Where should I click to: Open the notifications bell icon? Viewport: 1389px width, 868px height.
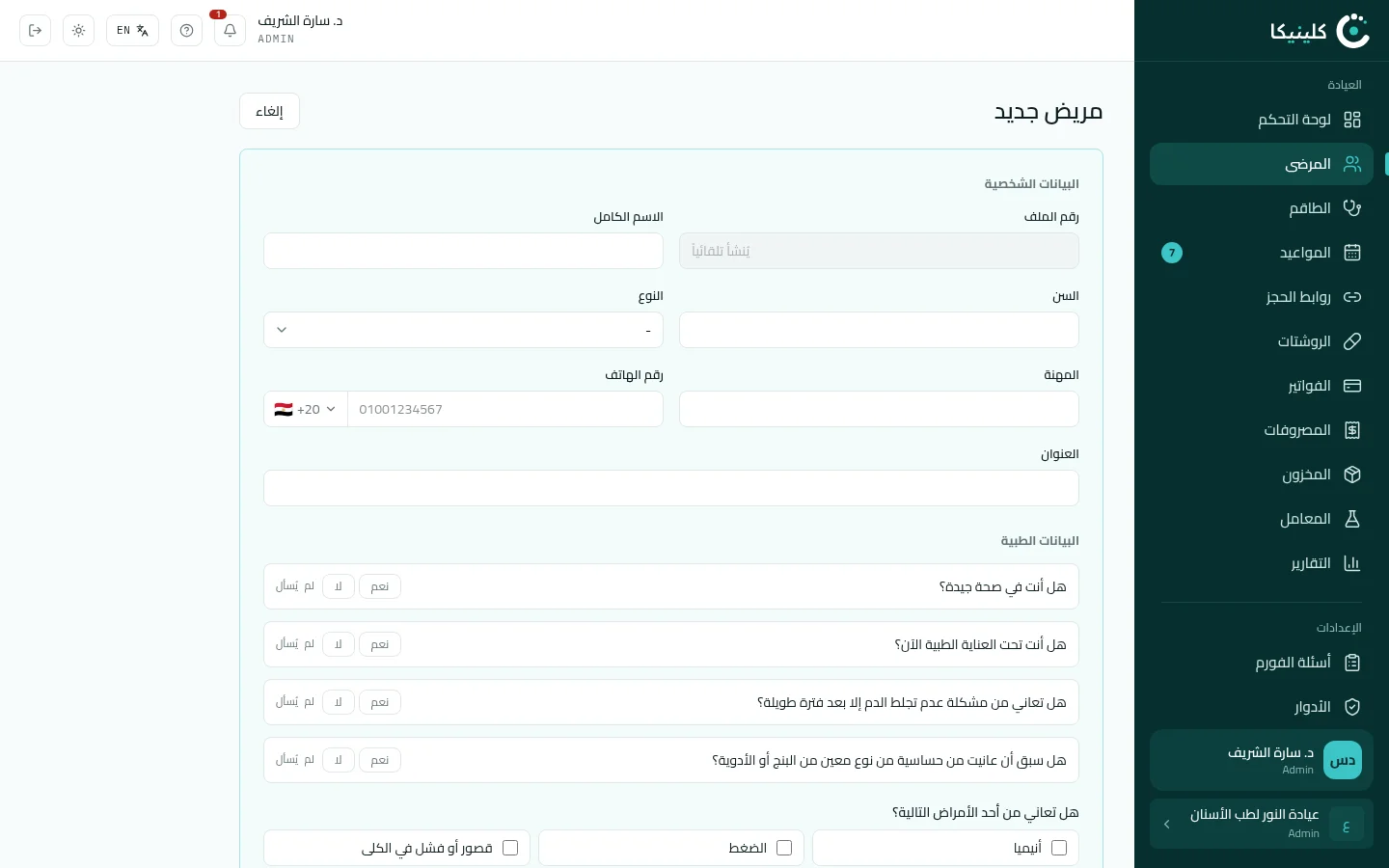[230, 31]
